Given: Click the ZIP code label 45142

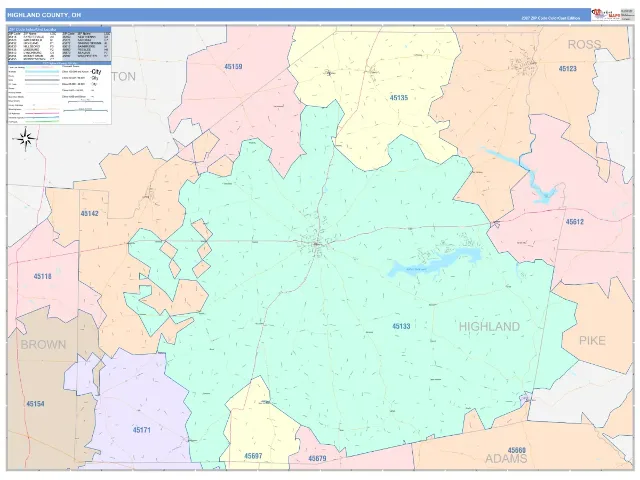Looking at the screenshot, I should click(x=89, y=213).
